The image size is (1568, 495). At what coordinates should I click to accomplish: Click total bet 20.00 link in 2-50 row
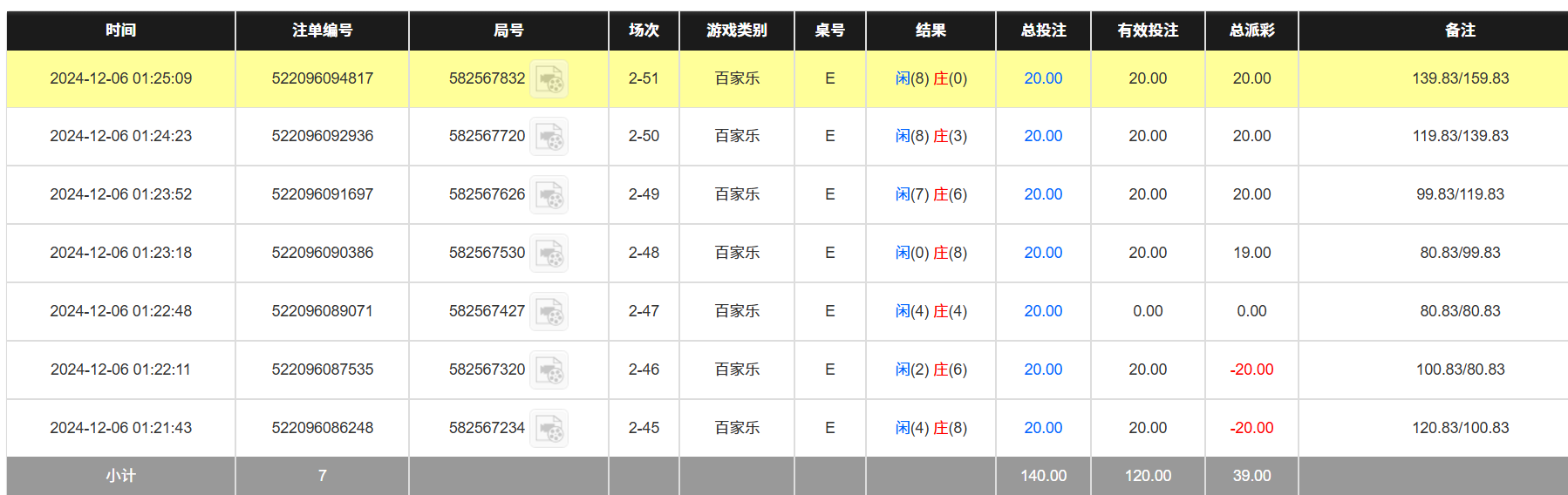click(1043, 136)
